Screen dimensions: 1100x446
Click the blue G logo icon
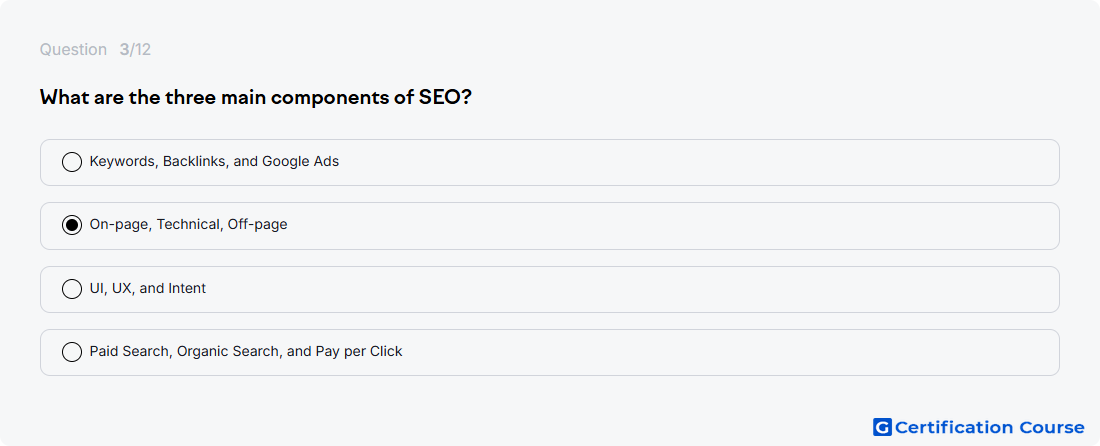(882, 427)
